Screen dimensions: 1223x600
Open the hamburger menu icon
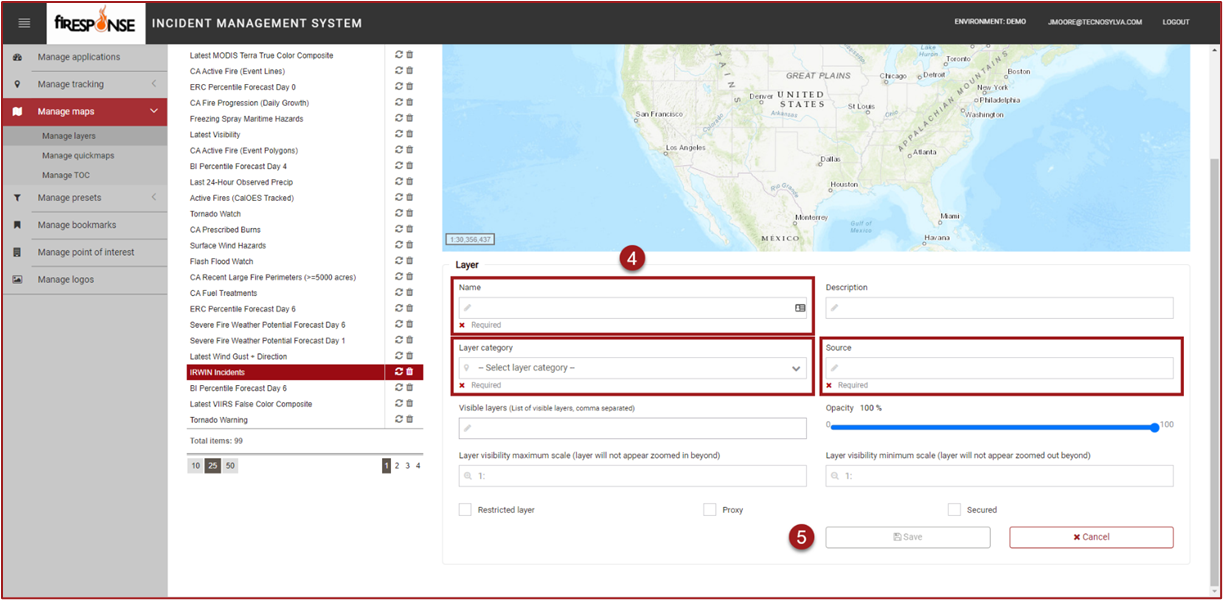25,23
